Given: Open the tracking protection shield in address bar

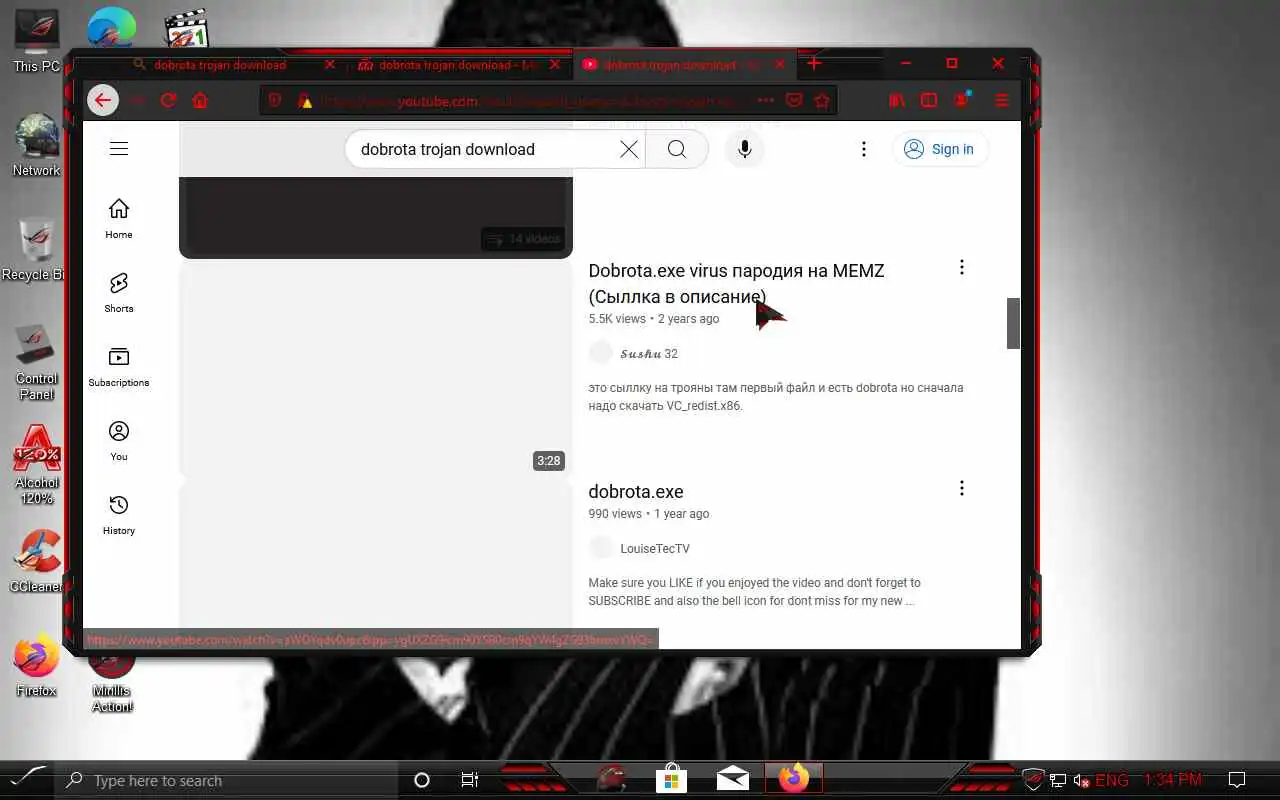Looking at the screenshot, I should (275, 100).
